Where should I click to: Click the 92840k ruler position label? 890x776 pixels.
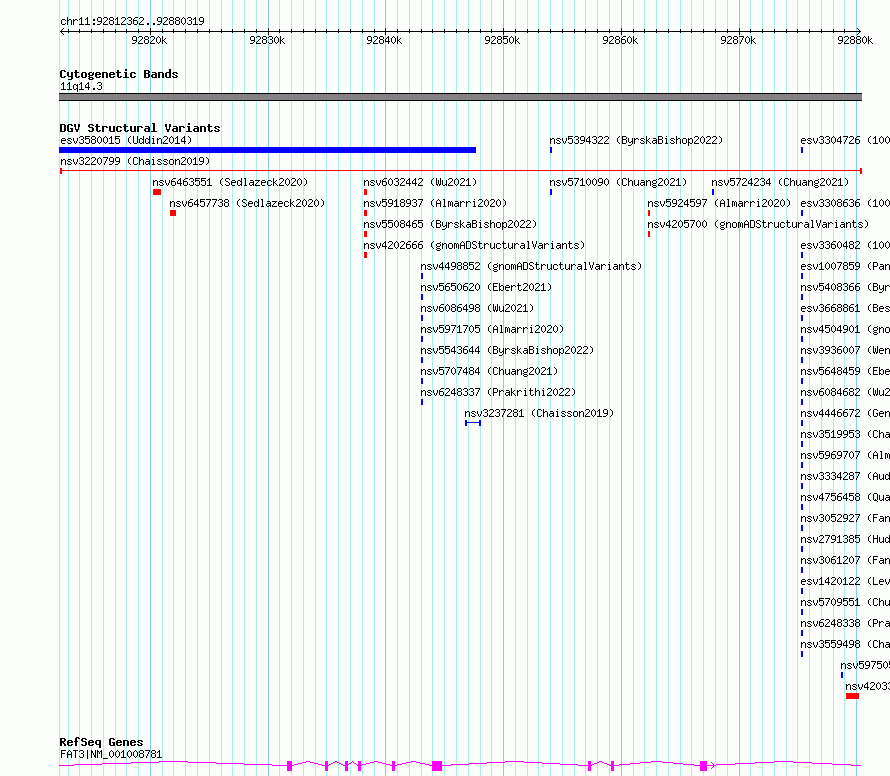(384, 40)
